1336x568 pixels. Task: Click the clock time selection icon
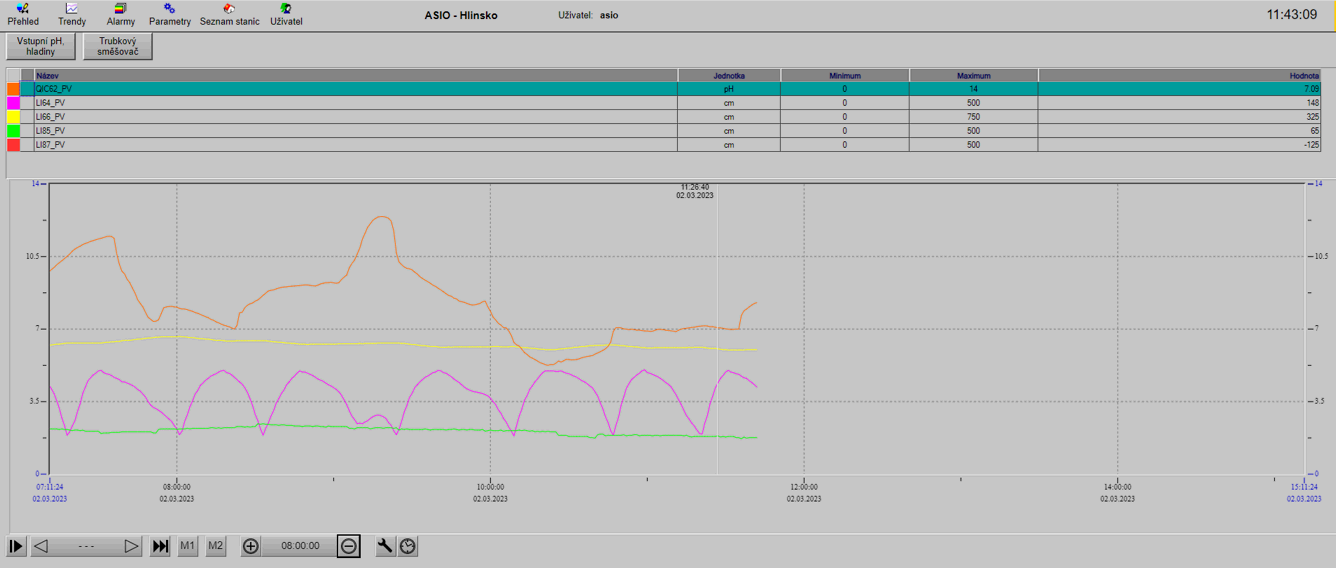(x=408, y=546)
